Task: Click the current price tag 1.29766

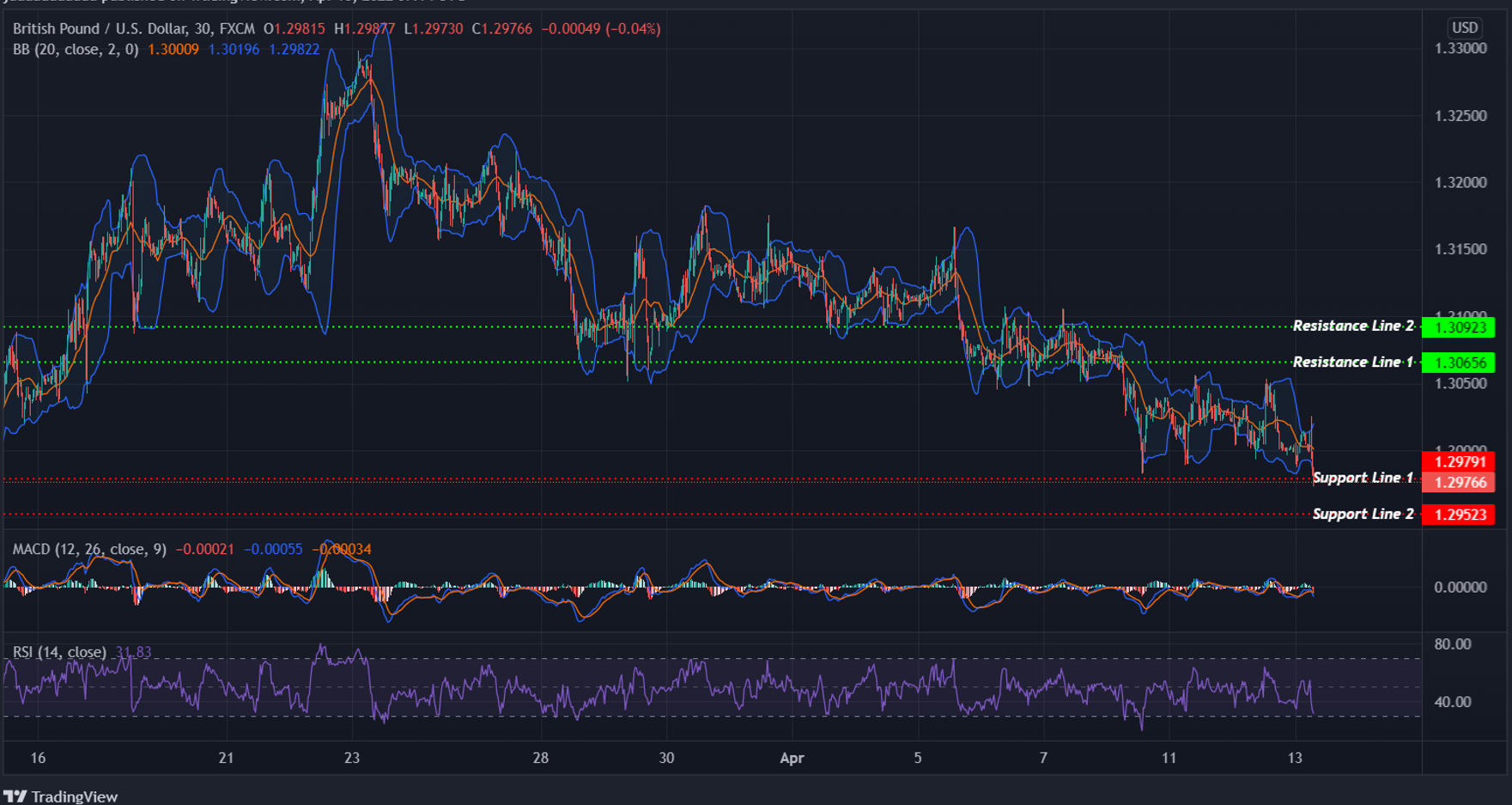Action: (1460, 483)
